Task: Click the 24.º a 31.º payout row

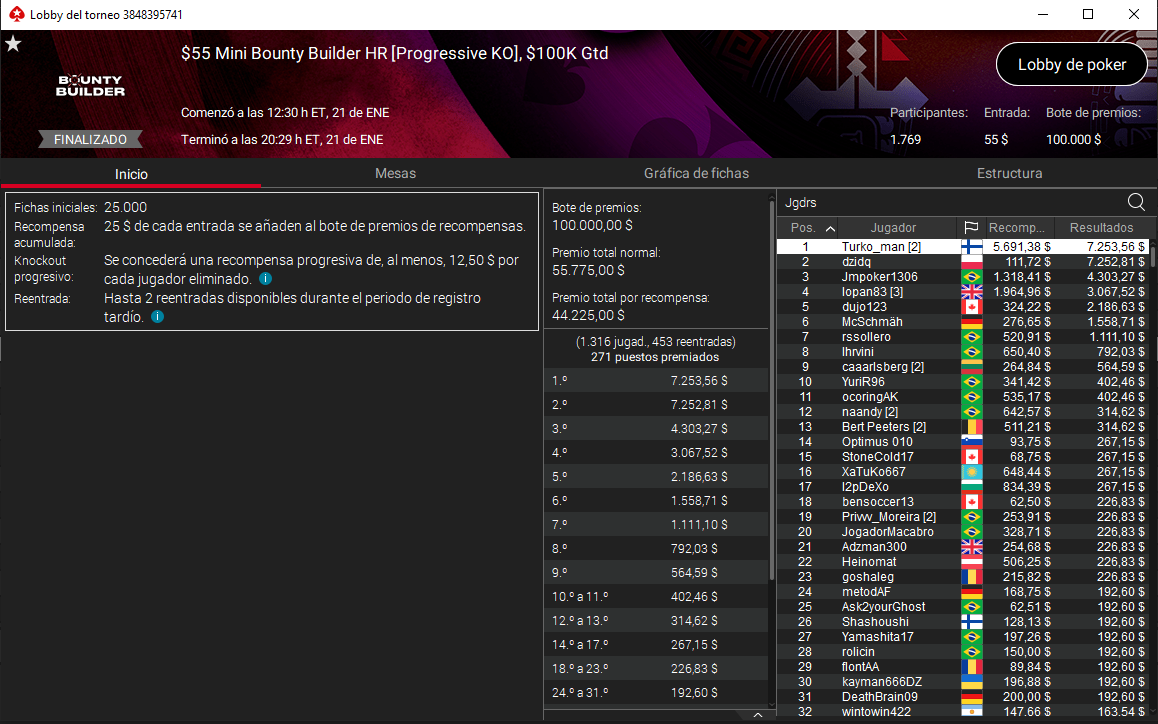Action: point(656,692)
